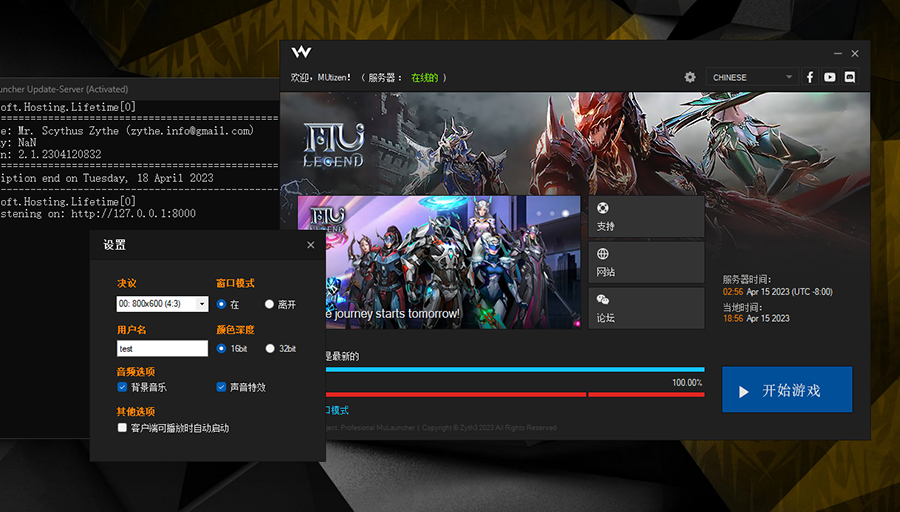Check the 客户端可播放时自动启动 checkbox
This screenshot has height=512, width=900.
[122, 428]
